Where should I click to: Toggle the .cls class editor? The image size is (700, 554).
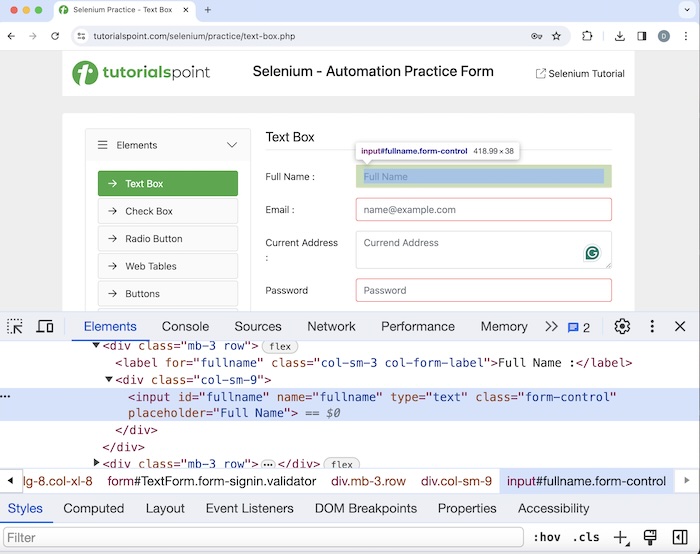[x=586, y=537]
